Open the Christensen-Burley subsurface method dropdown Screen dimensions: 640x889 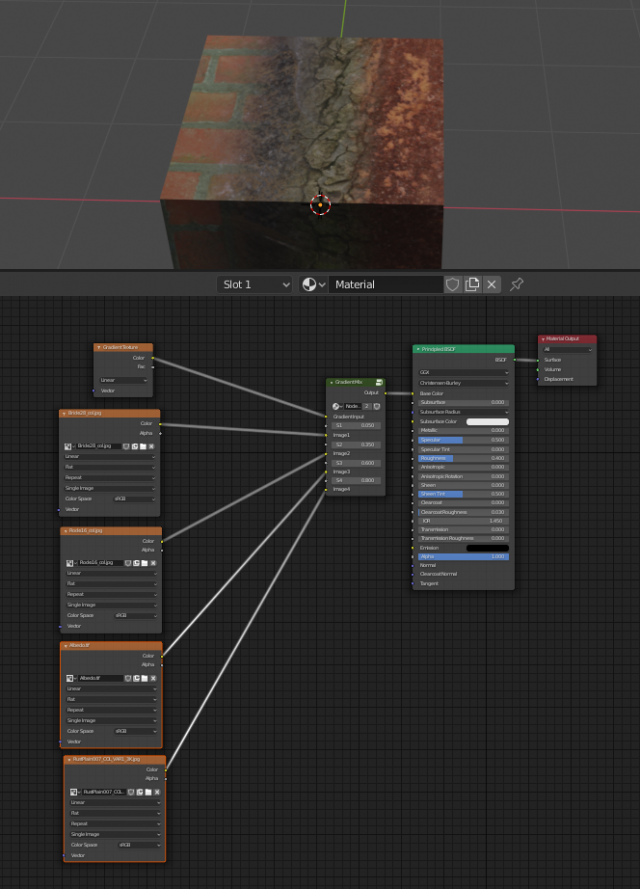tap(463, 383)
